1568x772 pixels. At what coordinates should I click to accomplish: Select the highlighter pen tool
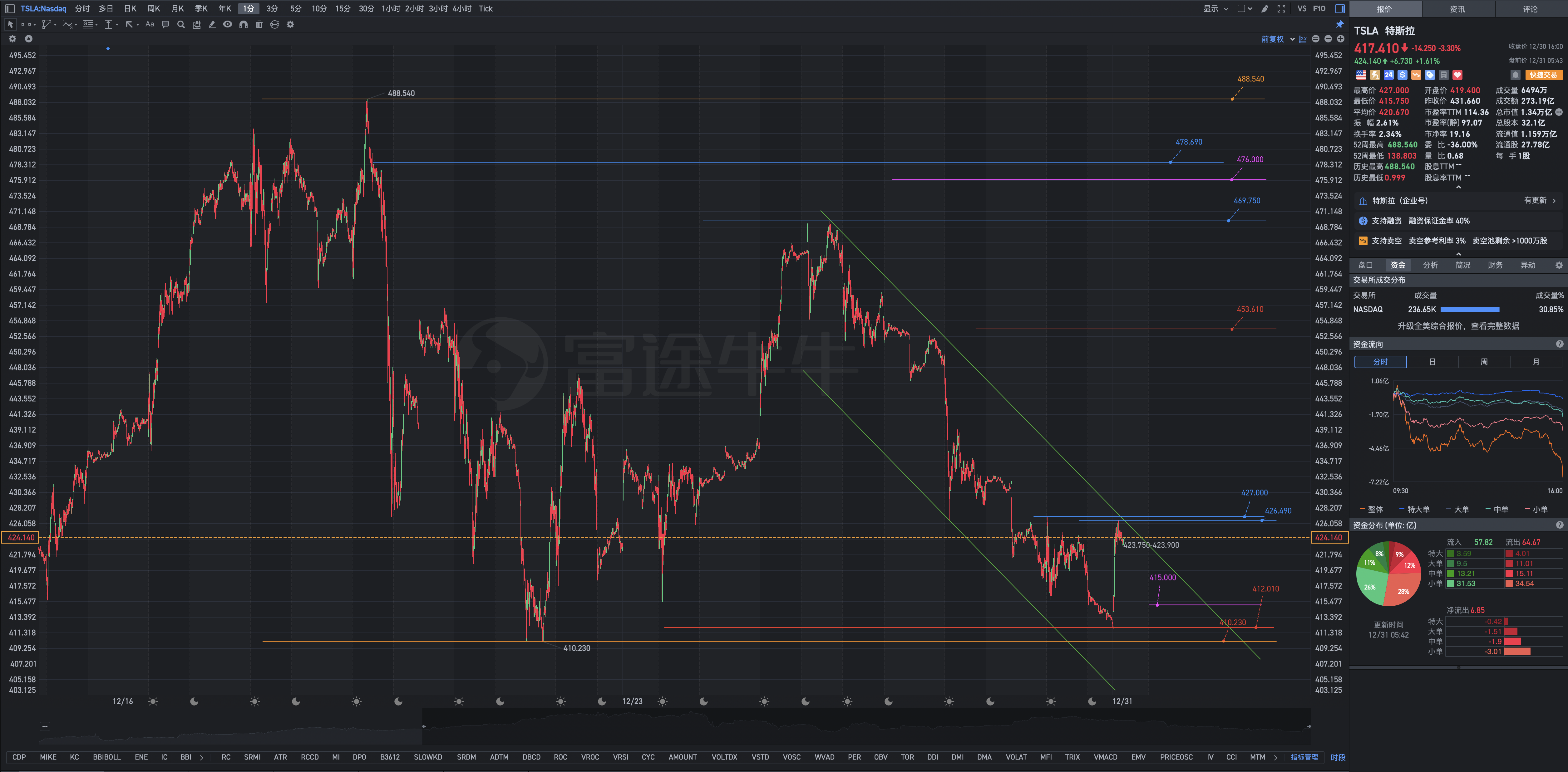point(212,24)
